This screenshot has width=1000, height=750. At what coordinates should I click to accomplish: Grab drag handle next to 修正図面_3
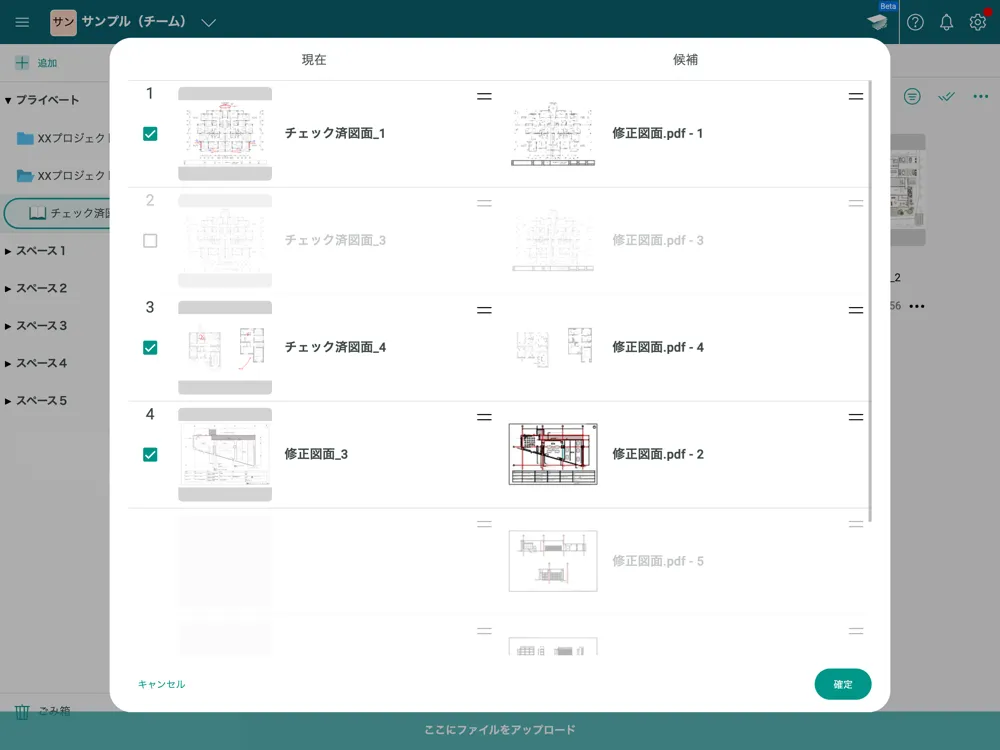click(484, 417)
